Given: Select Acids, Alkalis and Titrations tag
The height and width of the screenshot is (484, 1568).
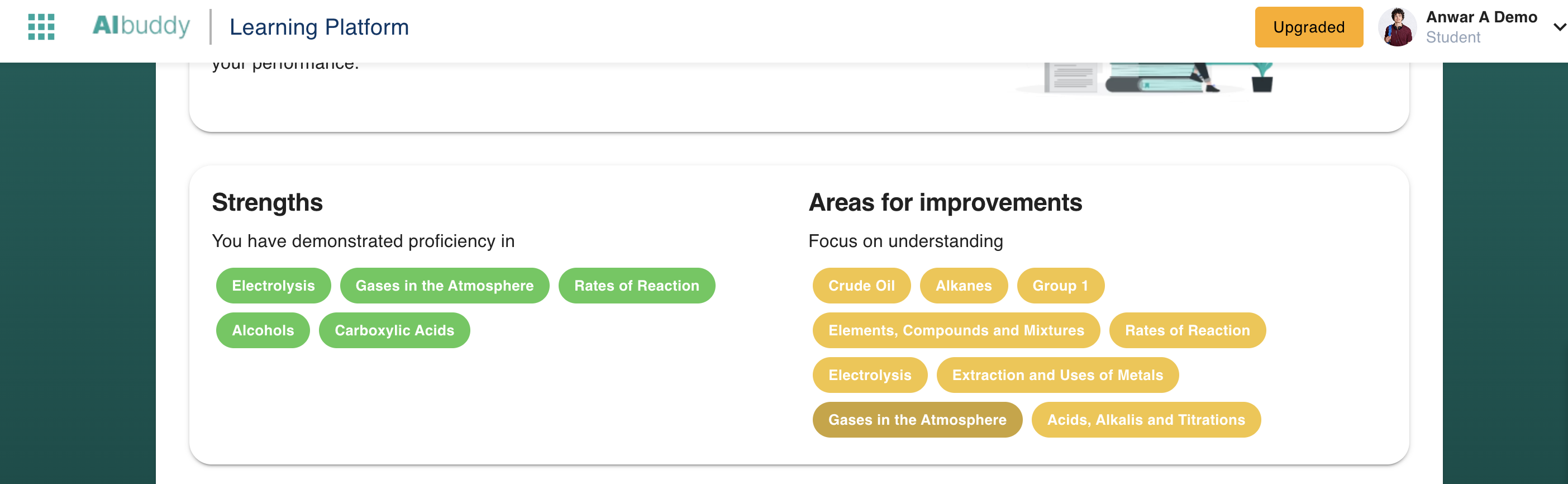Looking at the screenshot, I should [x=1146, y=420].
